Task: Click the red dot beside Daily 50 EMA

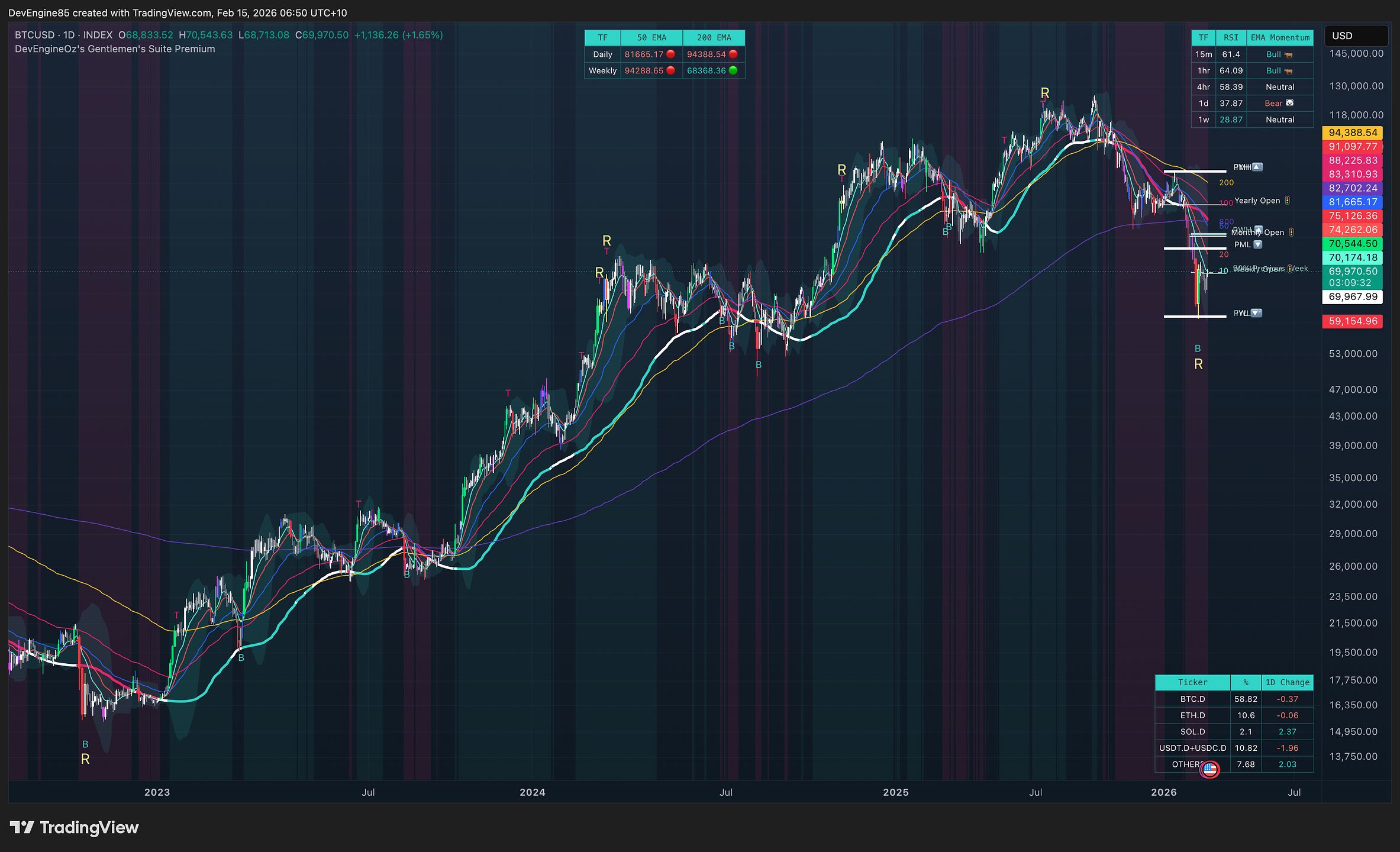Action: coord(670,54)
